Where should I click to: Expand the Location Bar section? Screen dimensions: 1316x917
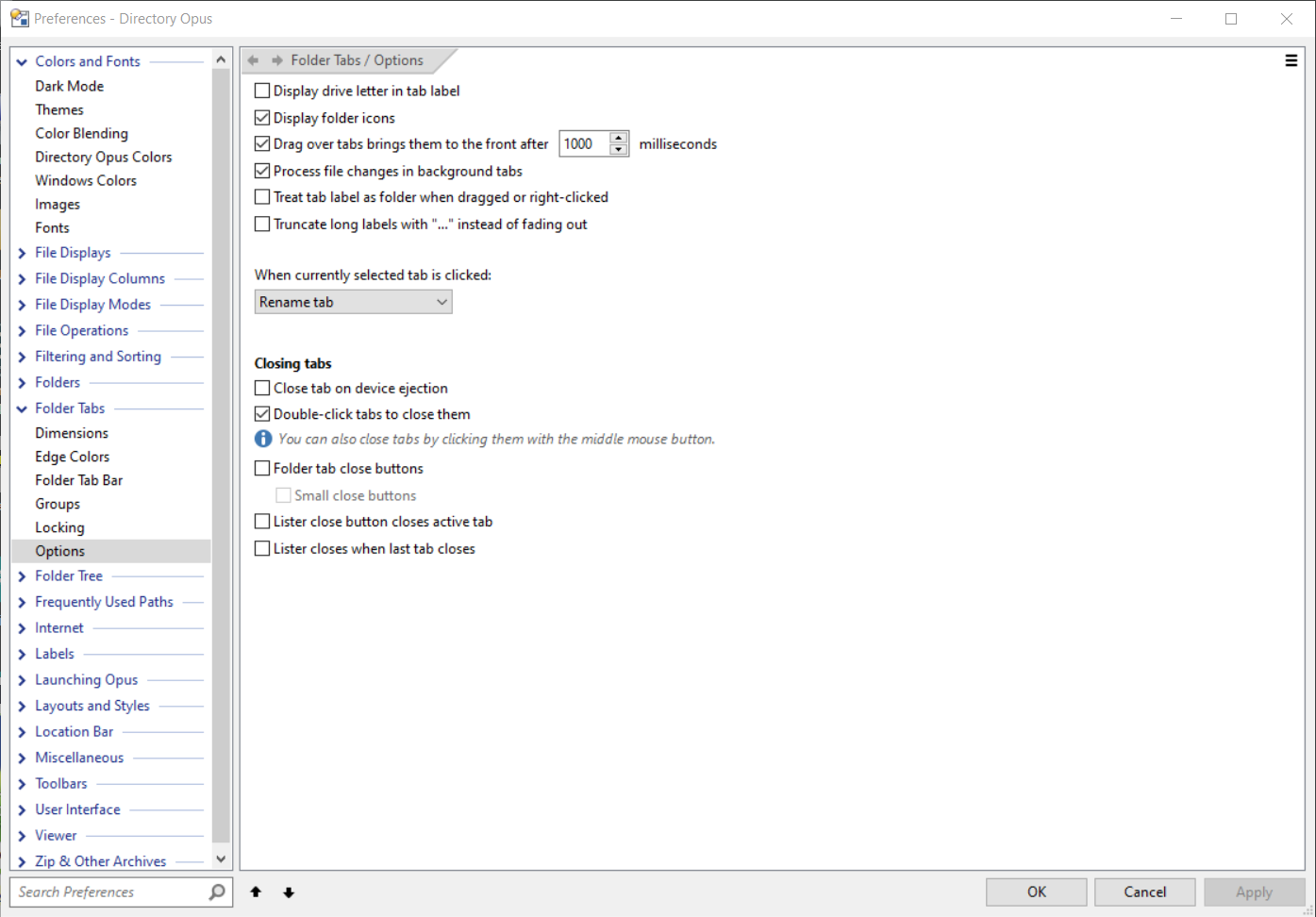[x=22, y=732]
